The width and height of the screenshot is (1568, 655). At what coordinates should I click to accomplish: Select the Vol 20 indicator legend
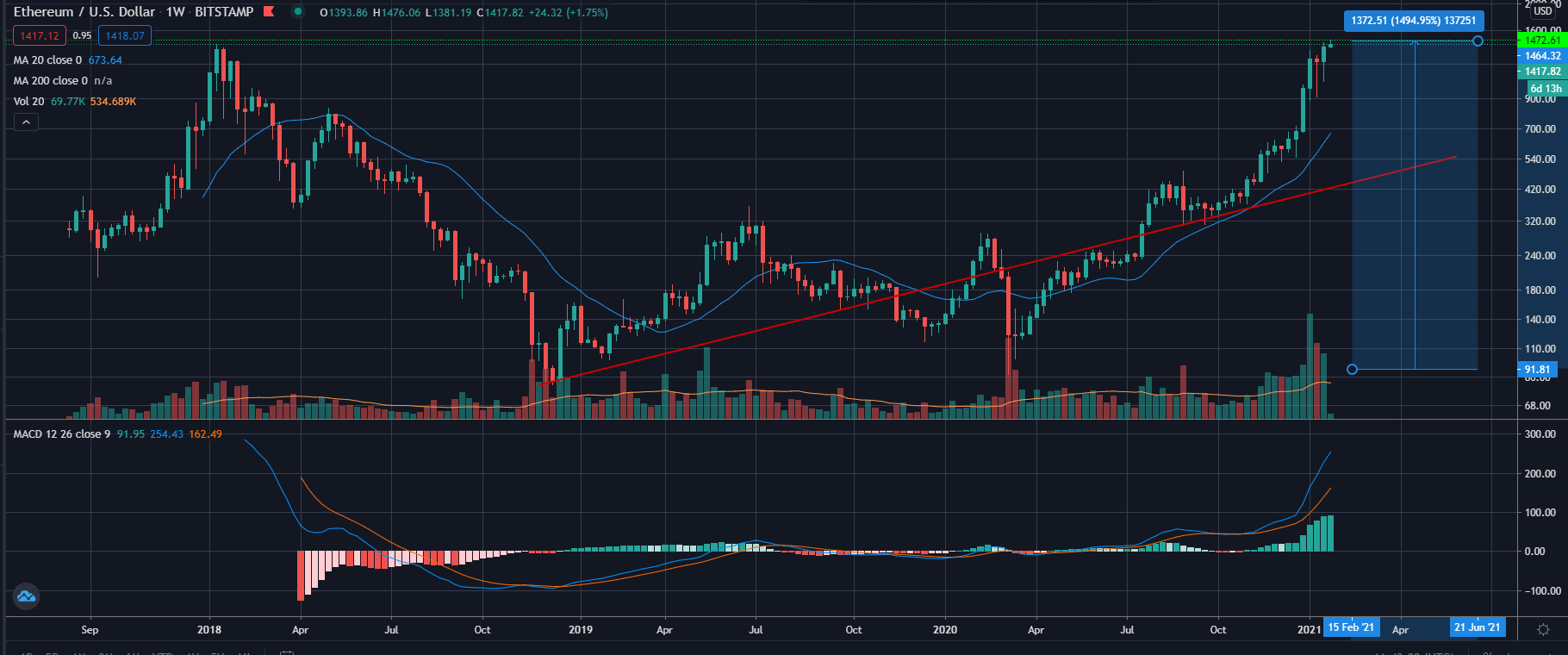(28, 102)
